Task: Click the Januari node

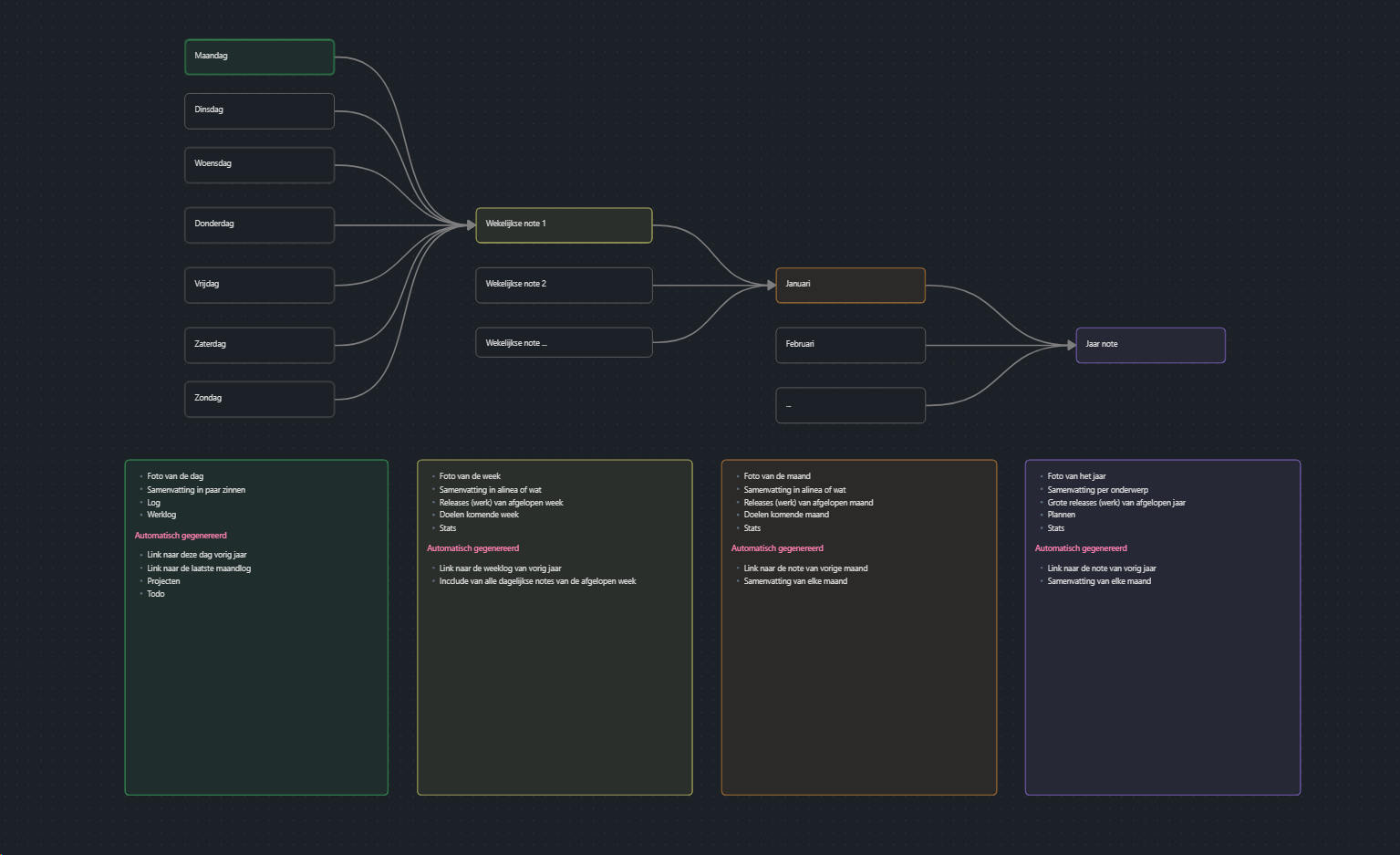Action: tap(850, 285)
